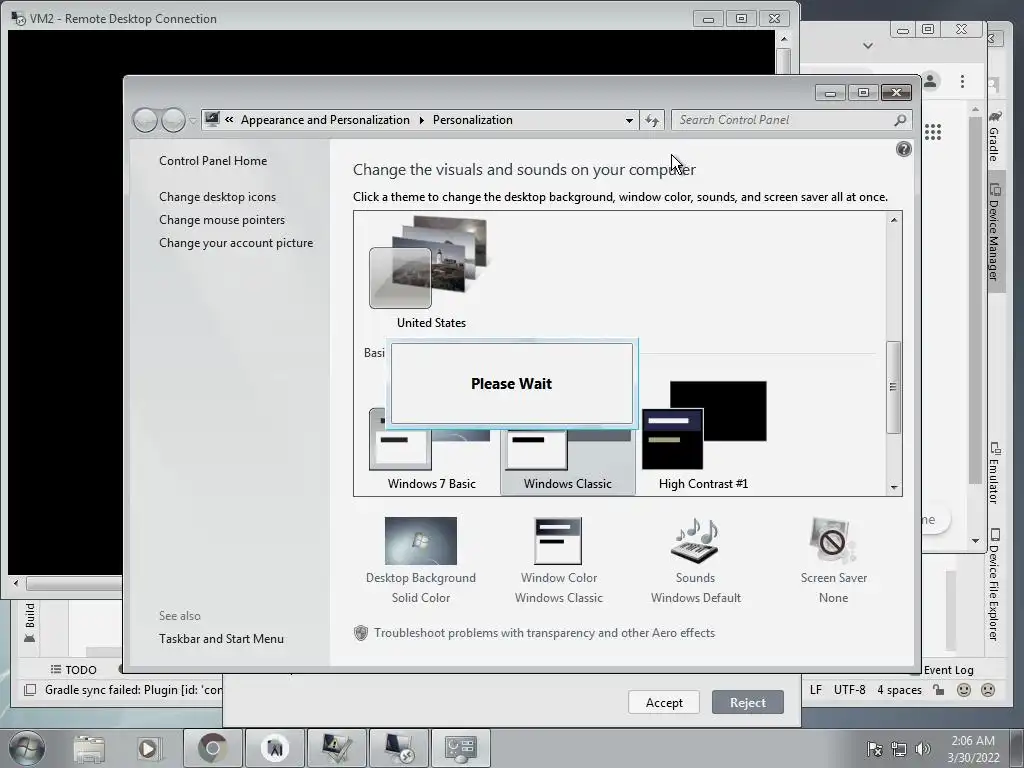The width and height of the screenshot is (1024, 768).
Task: Click the 4 spaces indent status entry
Action: 899,690
